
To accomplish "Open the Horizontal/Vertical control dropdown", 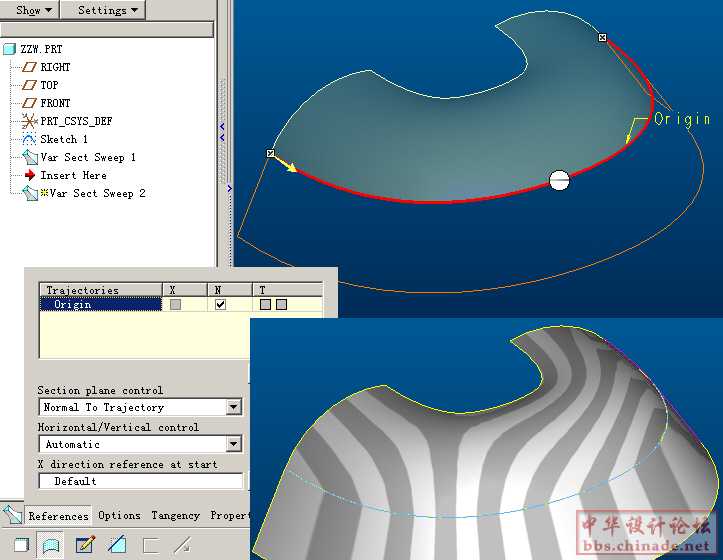I will tap(233, 444).
